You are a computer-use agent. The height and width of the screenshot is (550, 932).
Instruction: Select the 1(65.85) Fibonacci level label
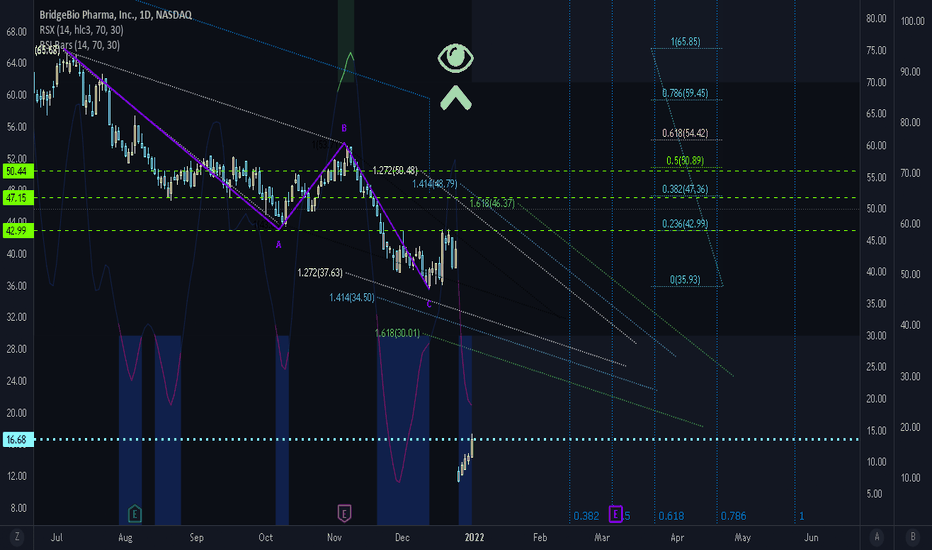coord(685,42)
